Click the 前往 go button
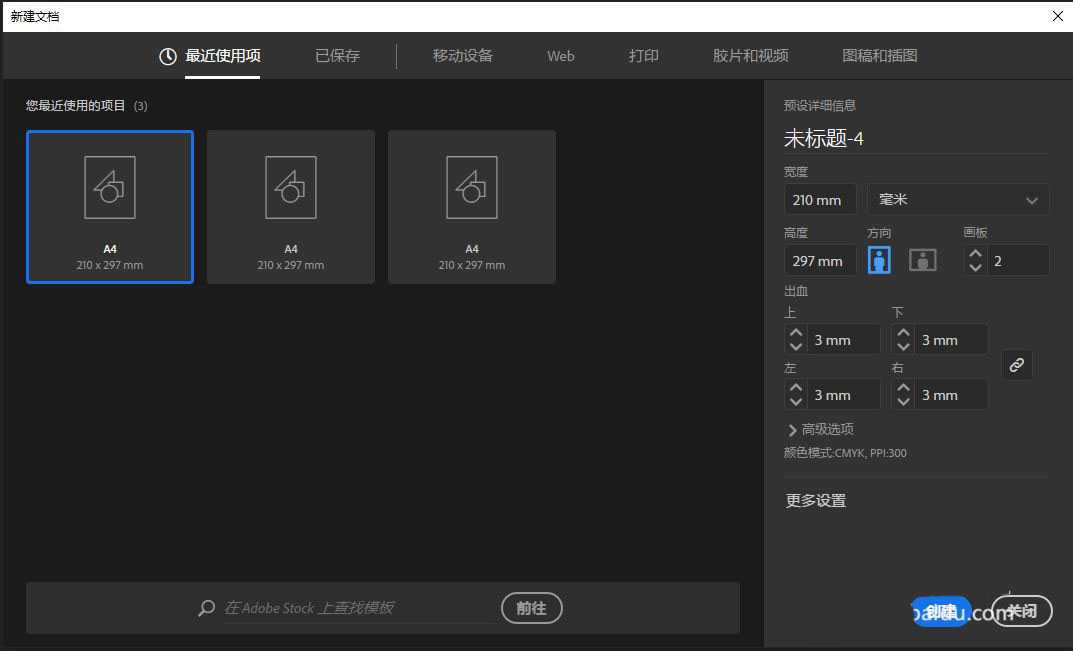The image size is (1073, 651). 531,608
